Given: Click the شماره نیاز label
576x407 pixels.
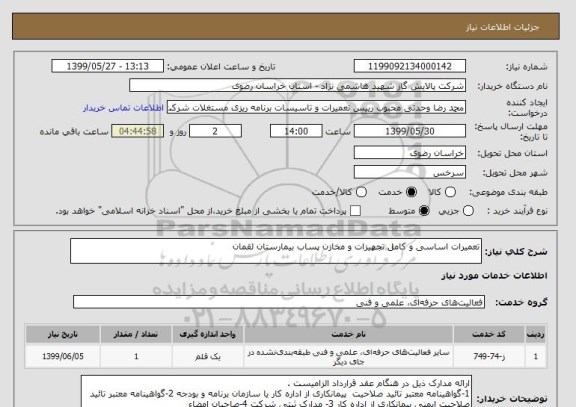Looking at the screenshot, I should click(527, 67).
